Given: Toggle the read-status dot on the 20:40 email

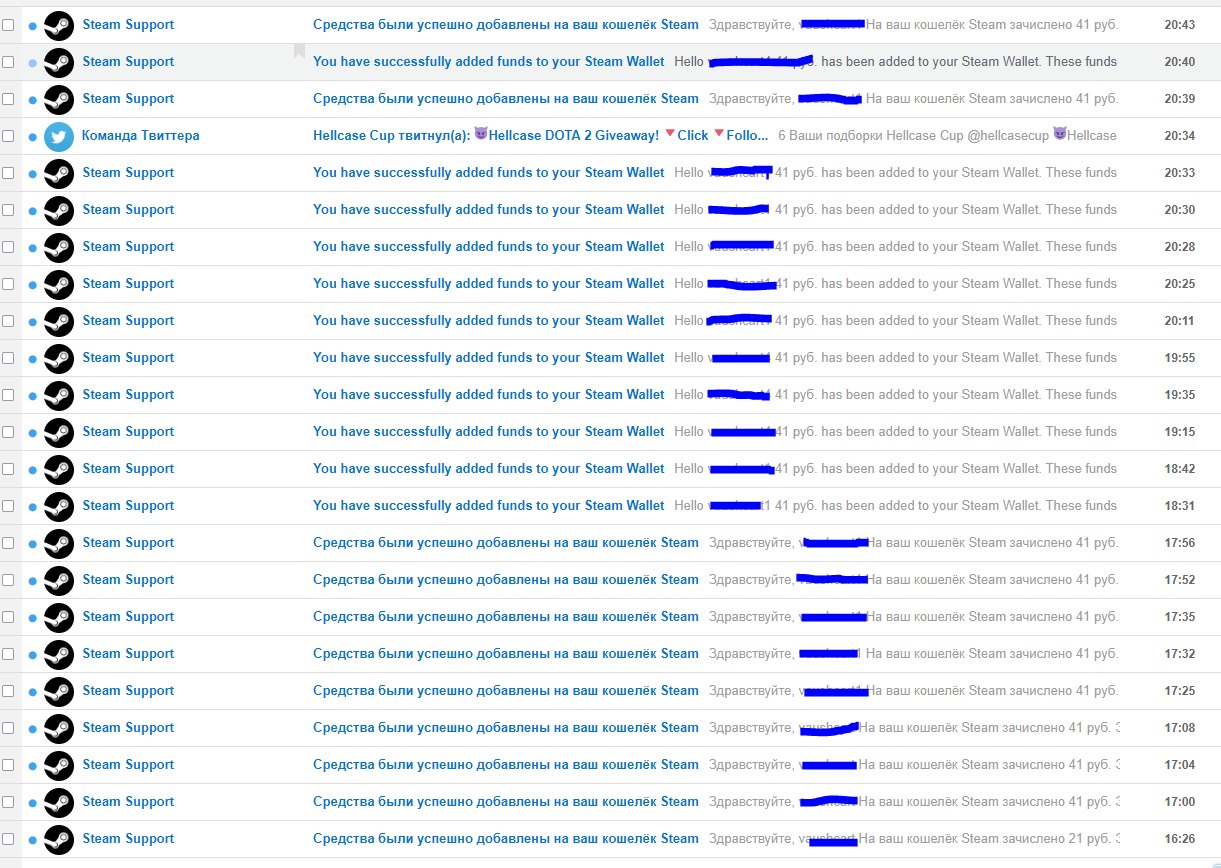Looking at the screenshot, I should coord(33,62).
